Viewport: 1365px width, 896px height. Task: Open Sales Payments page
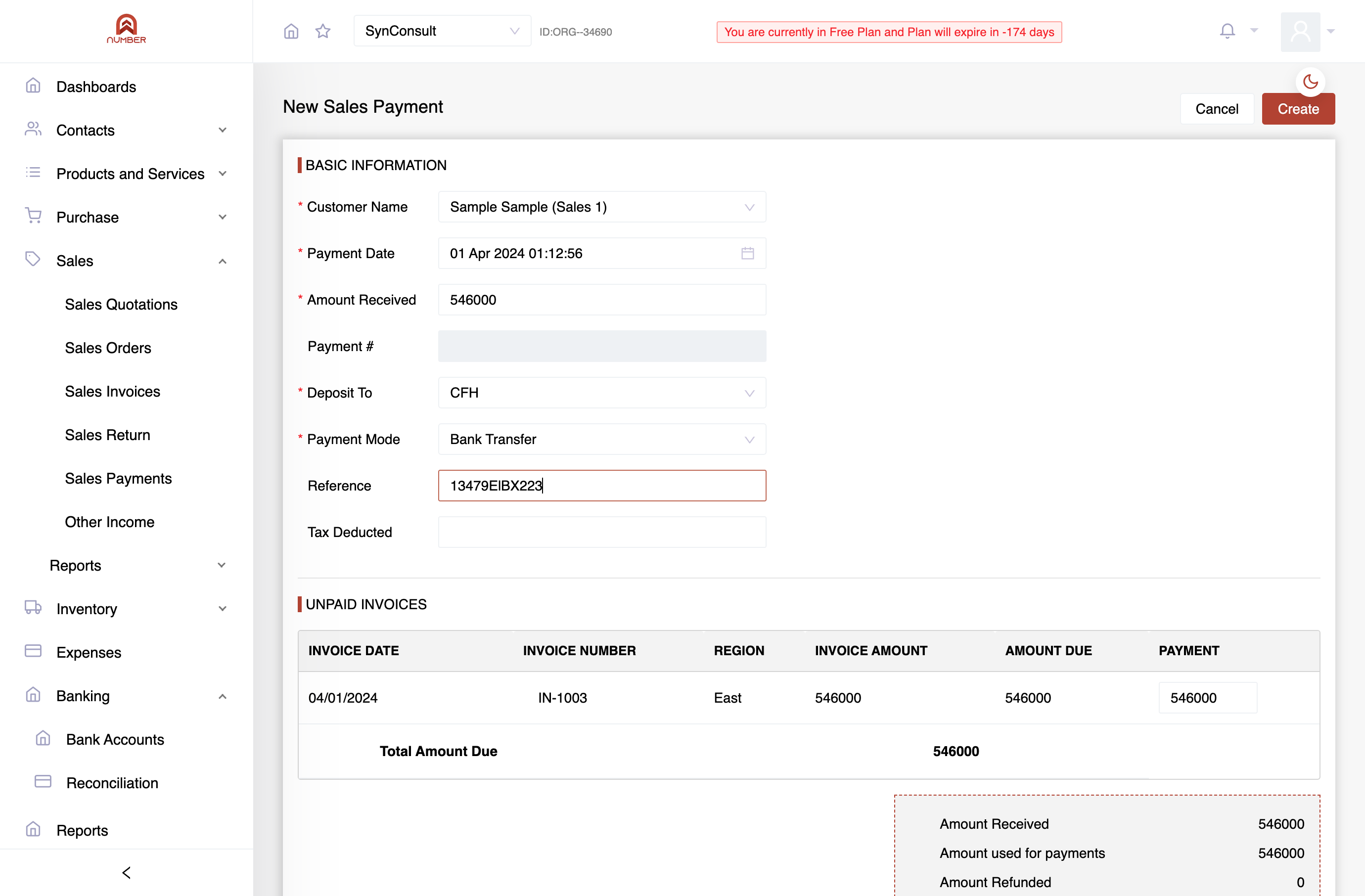[x=118, y=479]
